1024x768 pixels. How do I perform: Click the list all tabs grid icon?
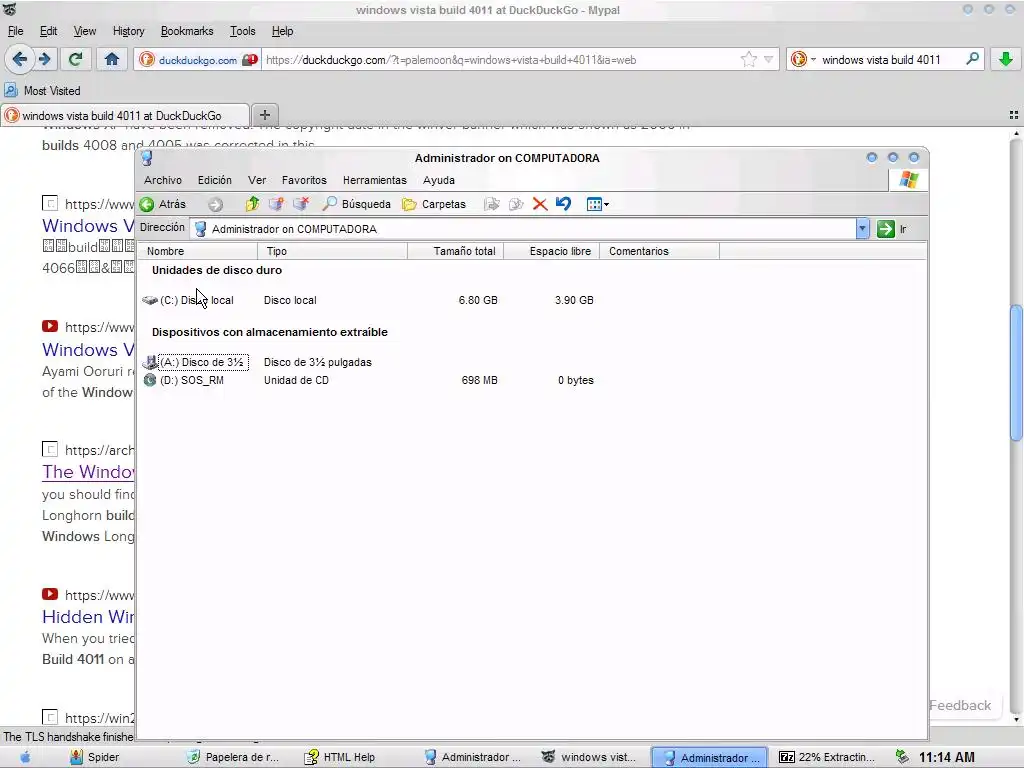point(1014,115)
